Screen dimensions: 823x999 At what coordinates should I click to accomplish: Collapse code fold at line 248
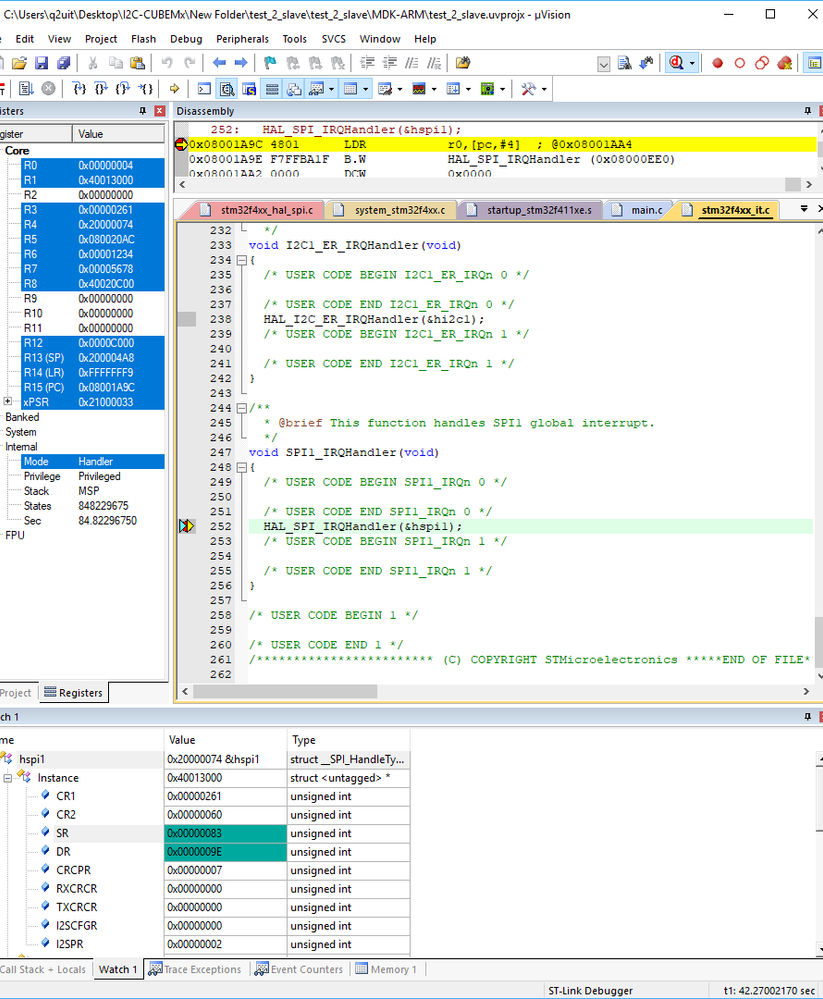click(x=241, y=467)
